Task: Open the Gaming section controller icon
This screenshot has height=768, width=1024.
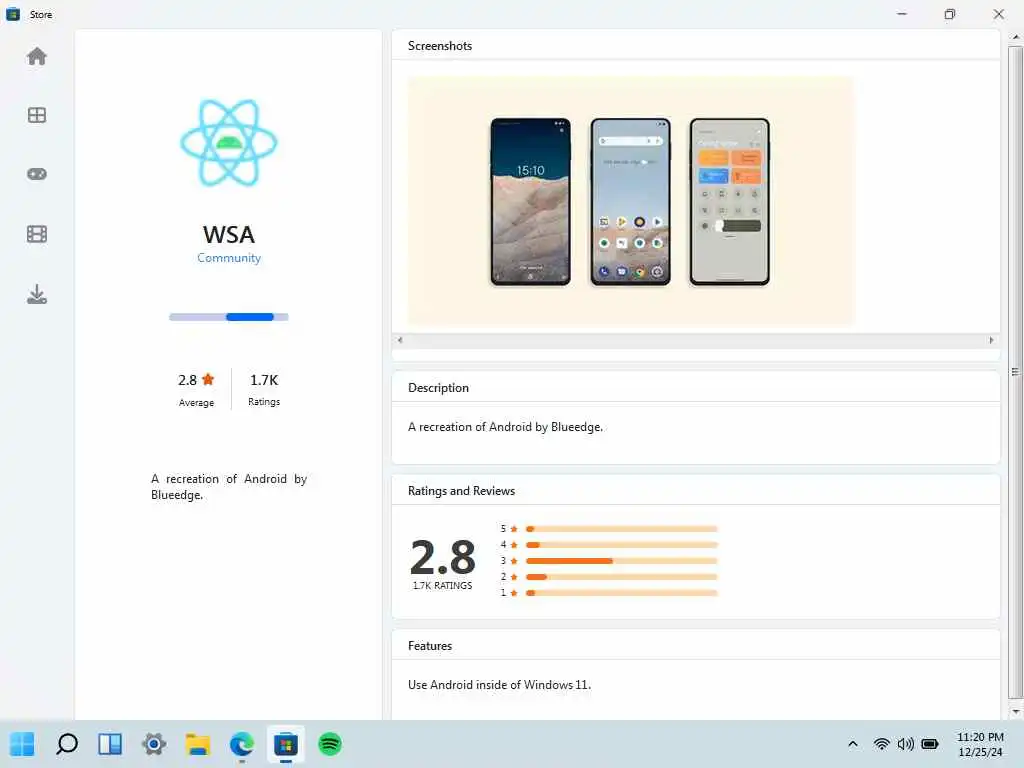Action: [x=37, y=174]
